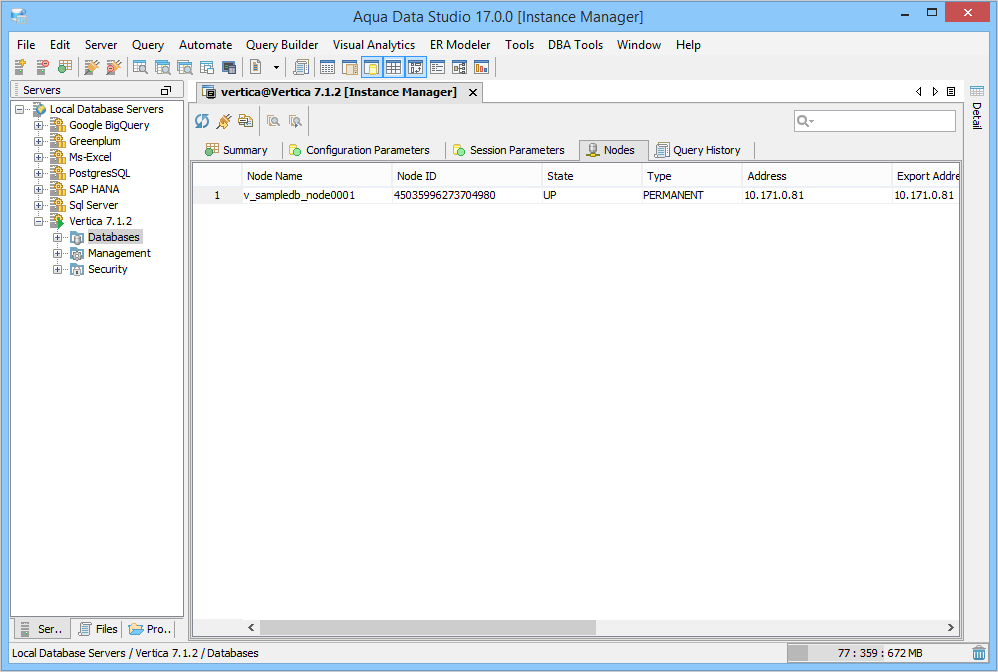Click the magnifier with play arrow icon
Viewport: 998px width, 672px height.
click(x=295, y=121)
